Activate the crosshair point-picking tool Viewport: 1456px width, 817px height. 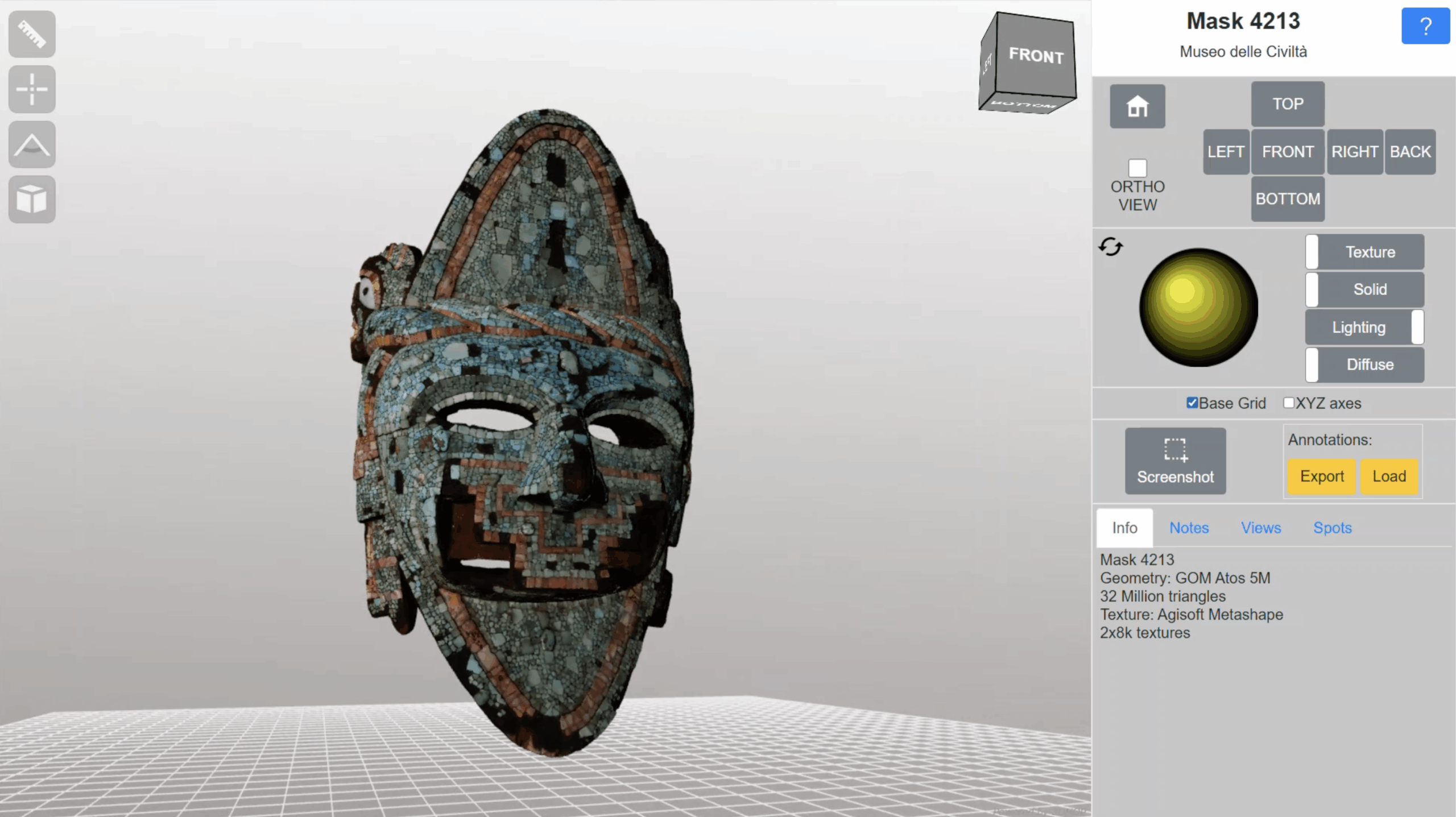tap(32, 89)
